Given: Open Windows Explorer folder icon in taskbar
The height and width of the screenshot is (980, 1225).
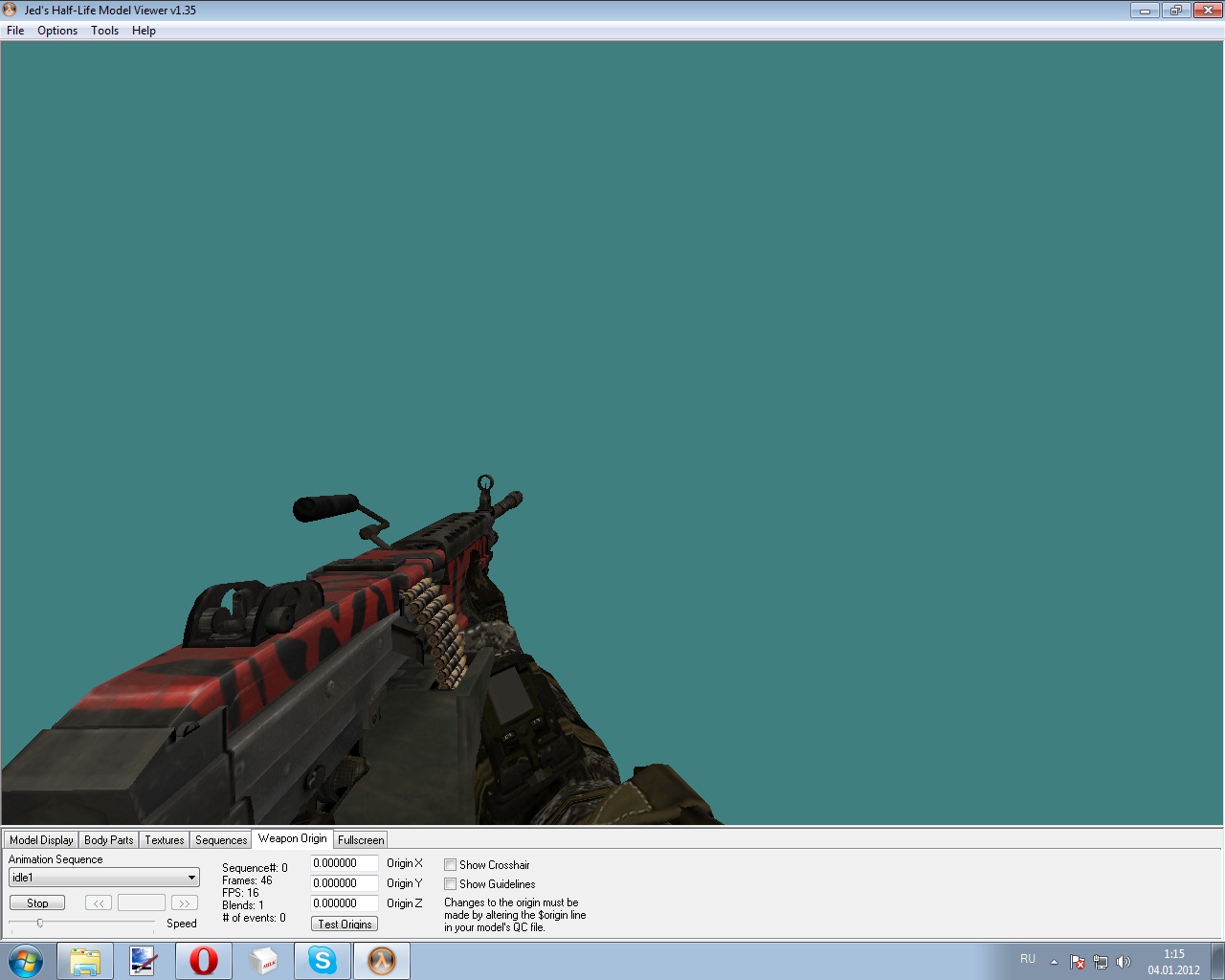Looking at the screenshot, I should point(84,961).
